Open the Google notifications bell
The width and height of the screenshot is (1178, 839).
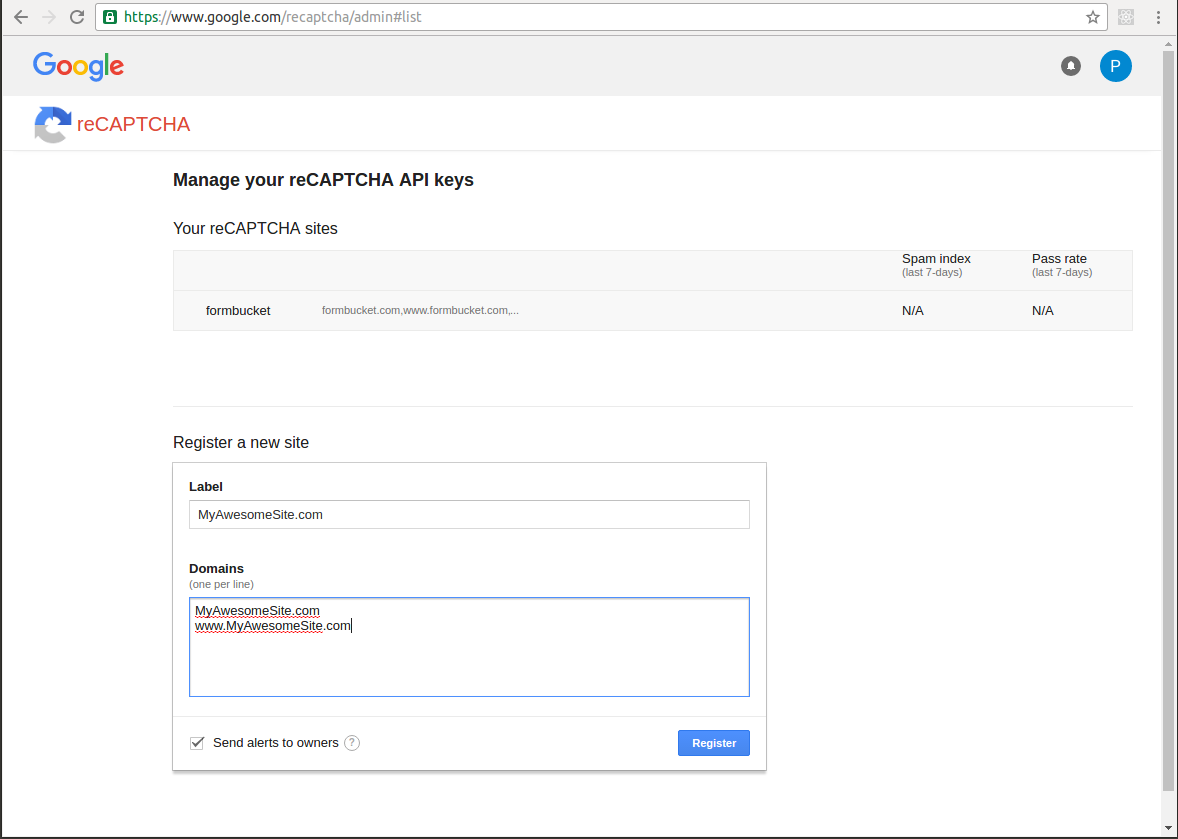pos(1071,66)
